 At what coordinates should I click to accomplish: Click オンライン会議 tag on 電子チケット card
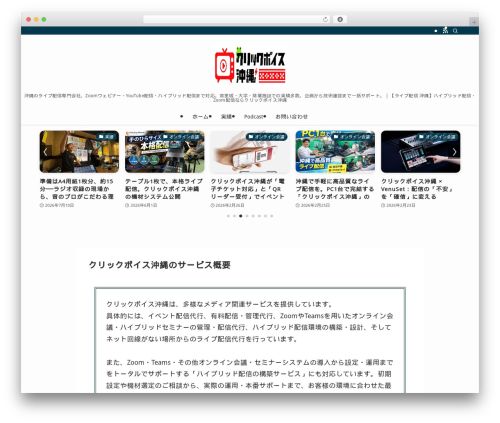(267, 137)
